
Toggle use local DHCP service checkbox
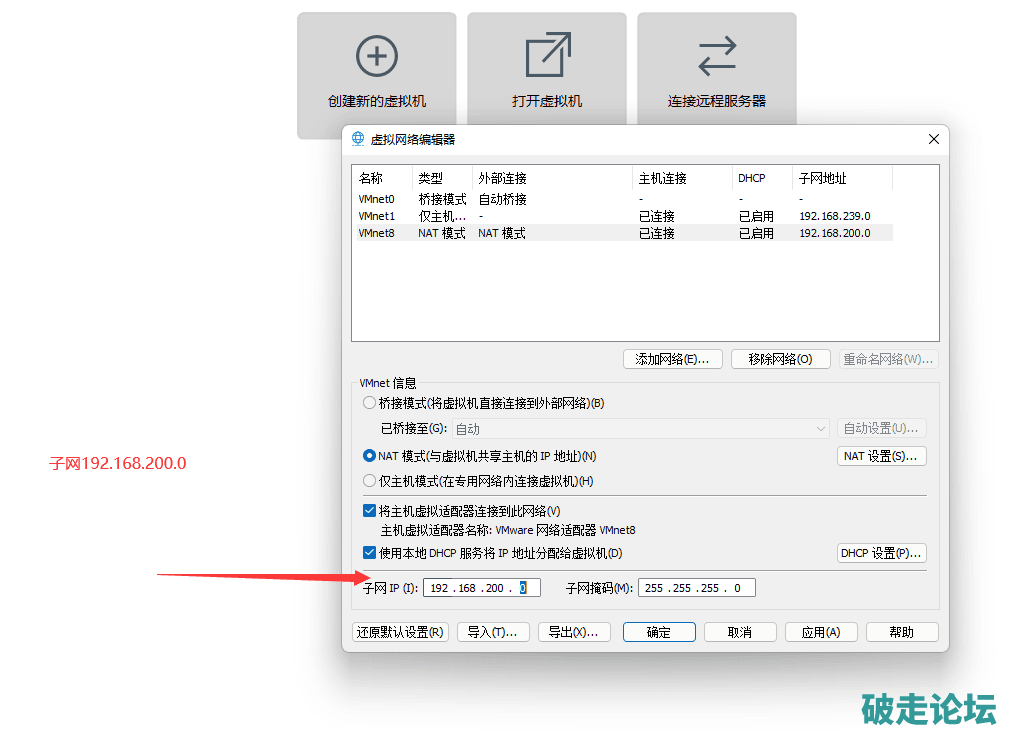point(370,553)
